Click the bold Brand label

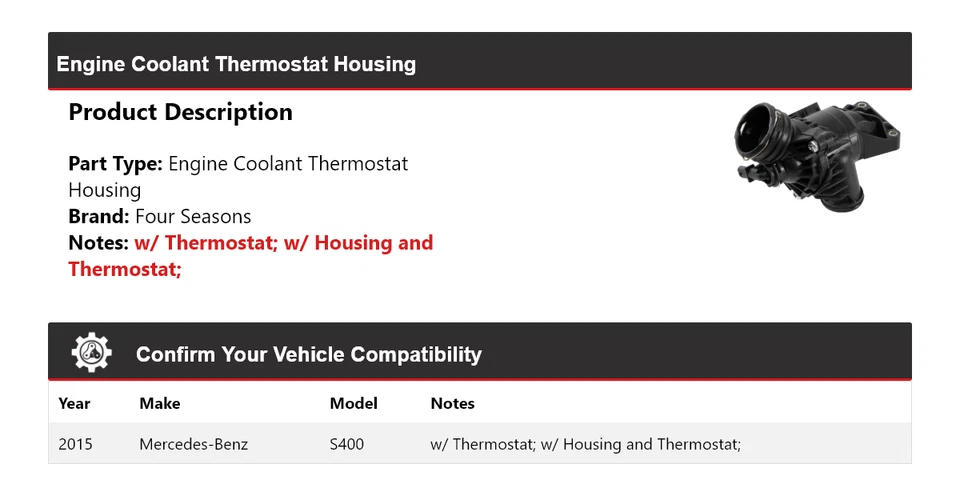point(98,216)
